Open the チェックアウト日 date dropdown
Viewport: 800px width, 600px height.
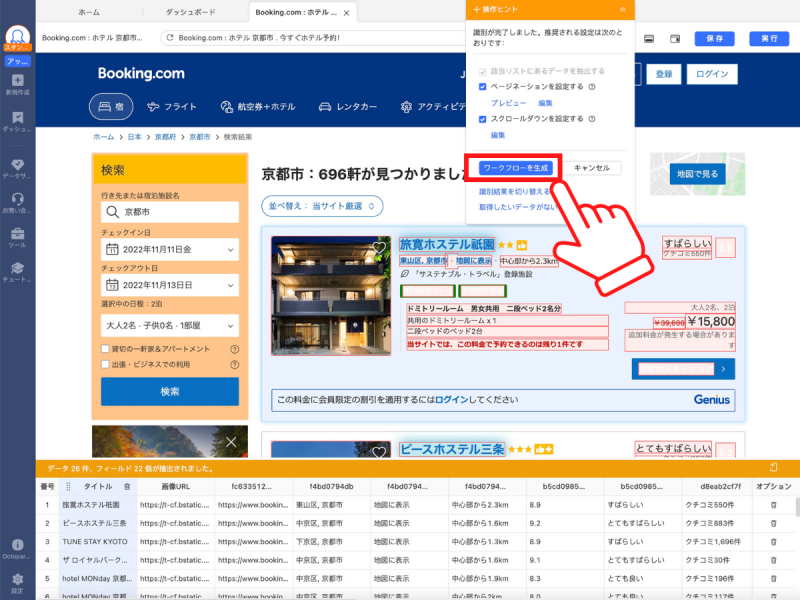coord(170,285)
